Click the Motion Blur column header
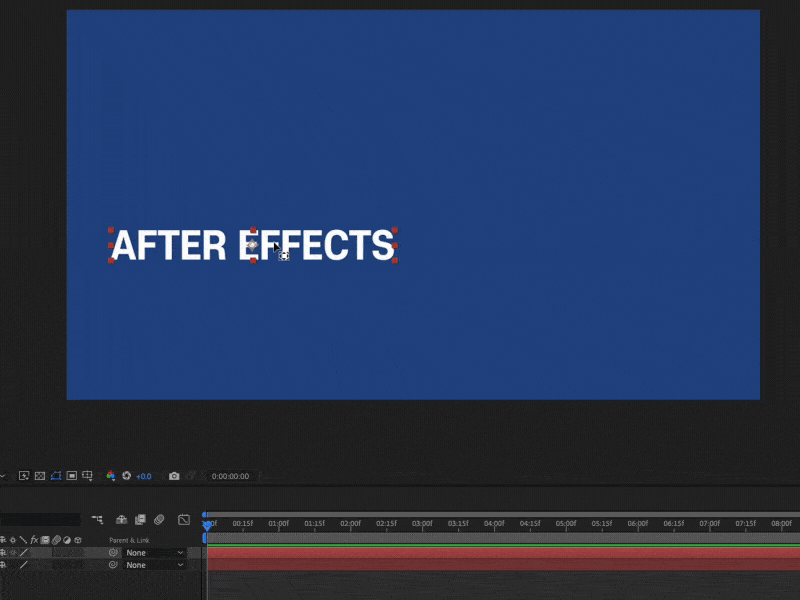Screen dimensions: 800x600 click(56, 539)
